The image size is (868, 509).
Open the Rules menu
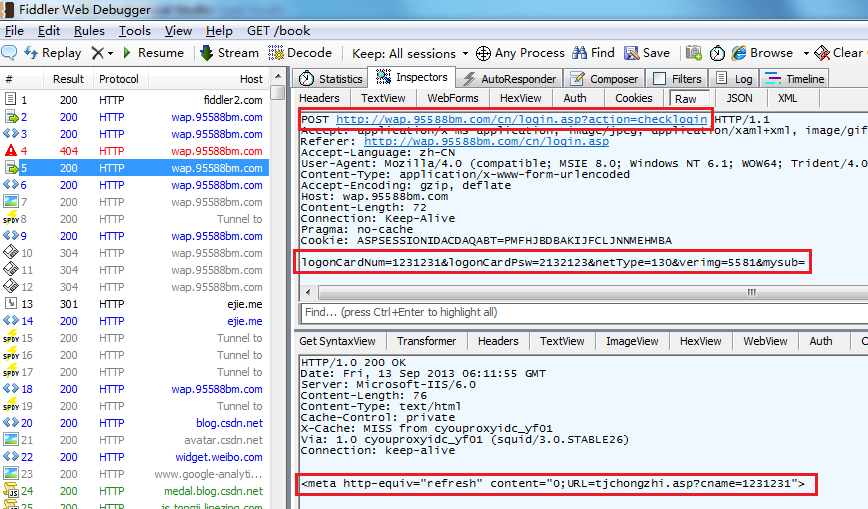(x=89, y=30)
